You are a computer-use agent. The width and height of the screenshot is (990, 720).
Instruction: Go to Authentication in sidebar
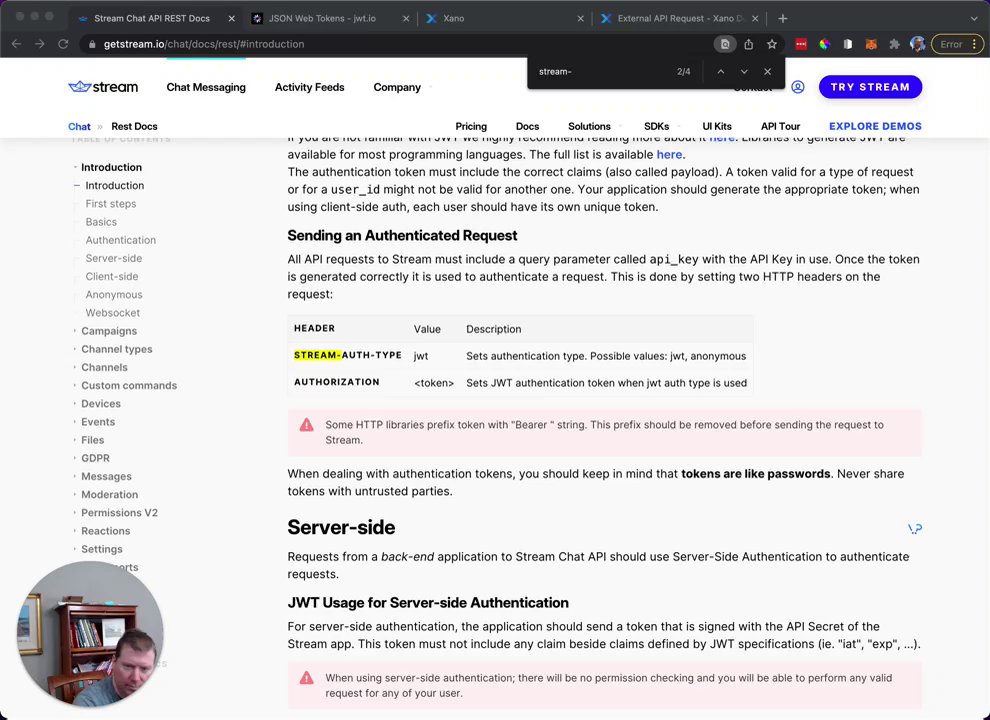[121, 240]
